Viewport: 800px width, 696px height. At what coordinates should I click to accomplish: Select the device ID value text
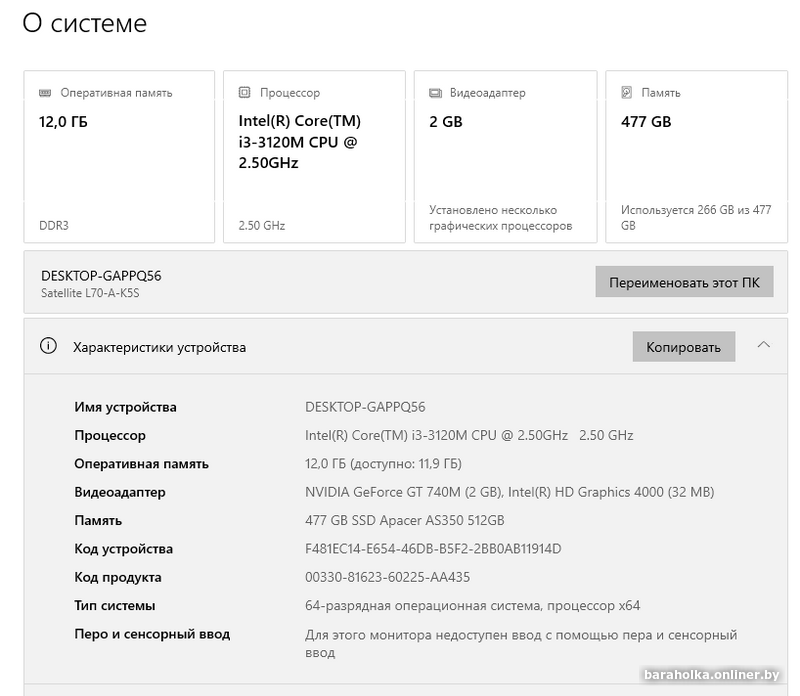tap(433, 549)
